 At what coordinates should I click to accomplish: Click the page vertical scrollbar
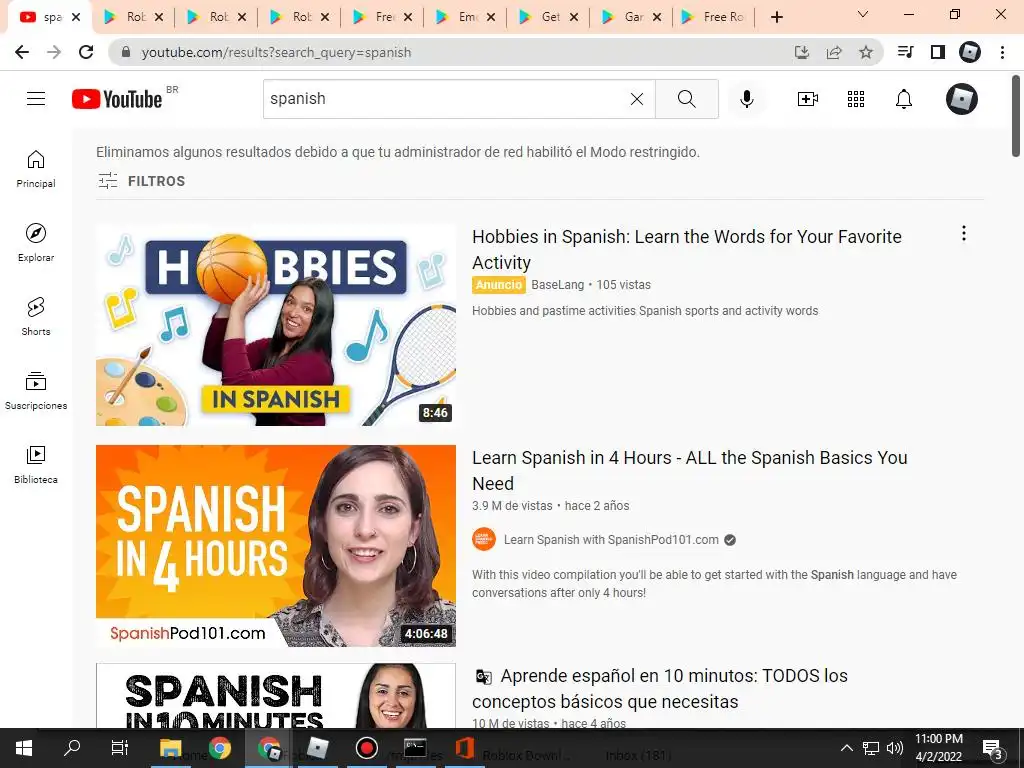tap(1016, 116)
